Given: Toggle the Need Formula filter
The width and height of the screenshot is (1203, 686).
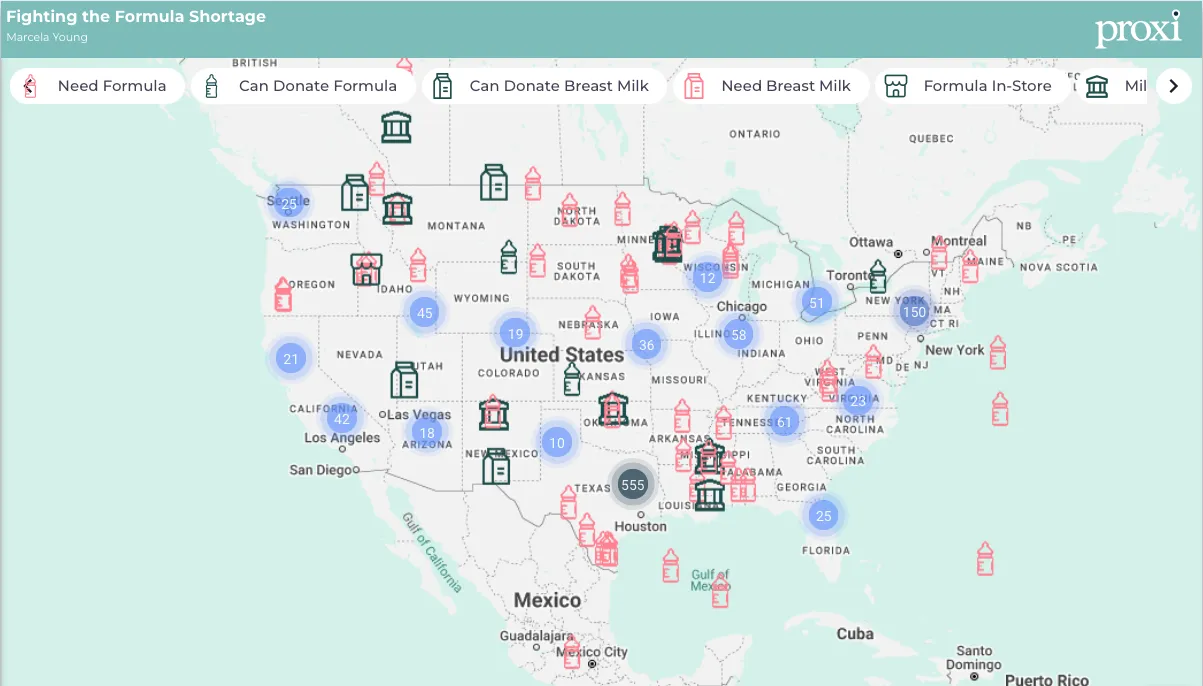Looking at the screenshot, I should click(x=97, y=85).
